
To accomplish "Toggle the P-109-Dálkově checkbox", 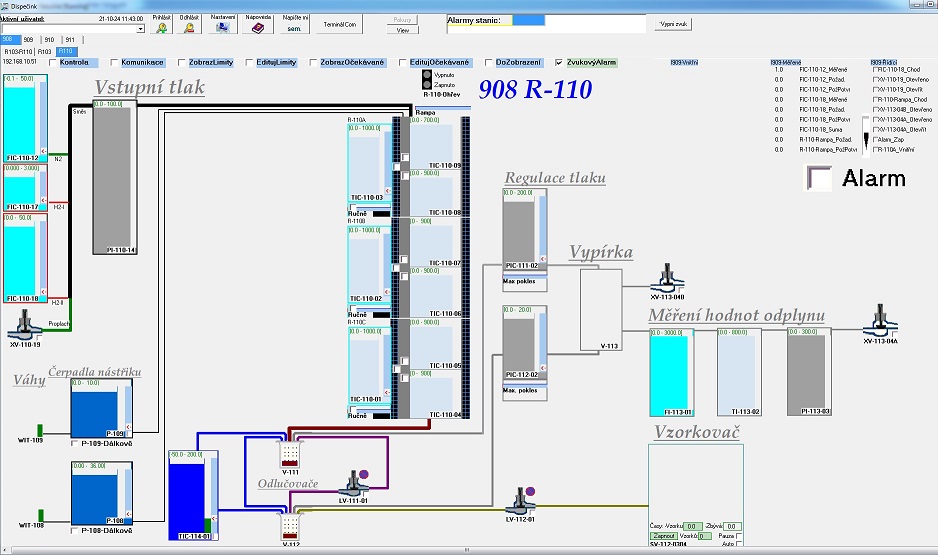I will point(76,443).
